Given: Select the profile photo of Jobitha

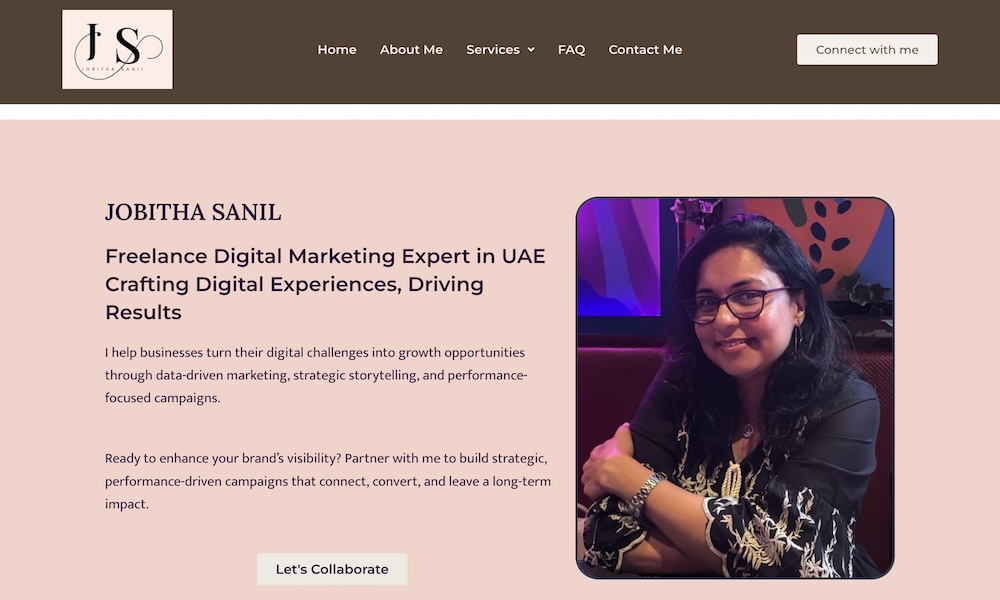Looking at the screenshot, I should coord(735,388).
